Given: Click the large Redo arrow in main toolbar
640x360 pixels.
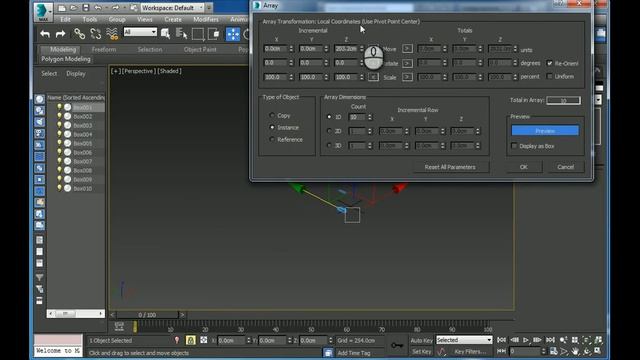Looking at the screenshot, I should (60, 34).
